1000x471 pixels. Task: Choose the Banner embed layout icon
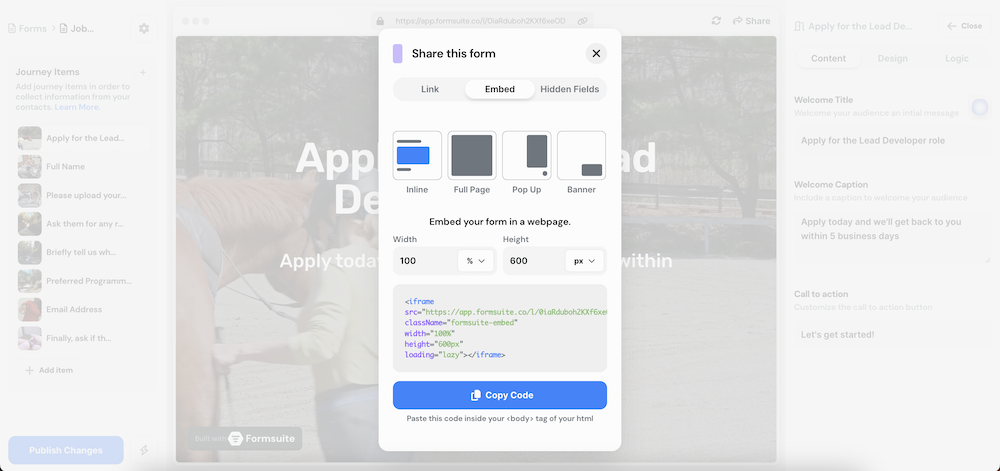(581, 155)
